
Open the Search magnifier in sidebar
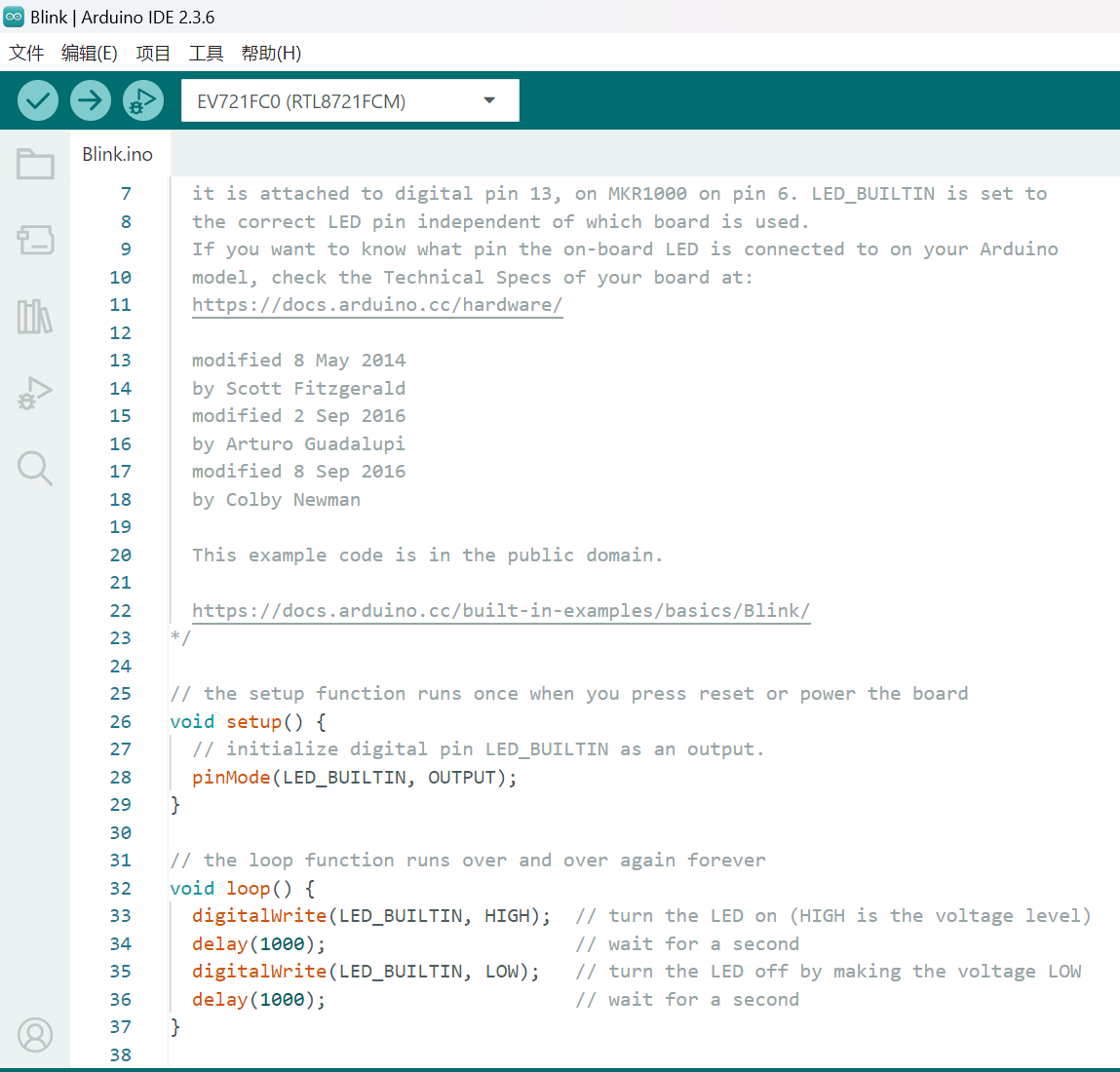35,469
